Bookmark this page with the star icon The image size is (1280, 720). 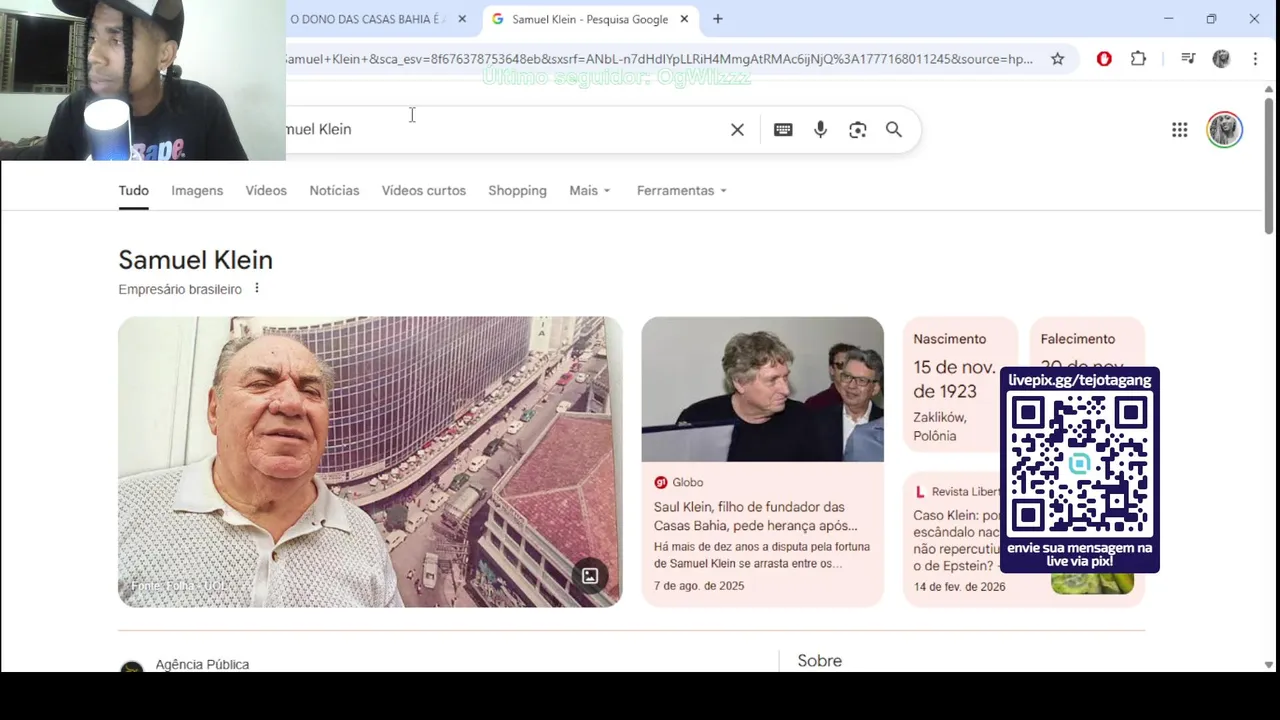[1057, 59]
